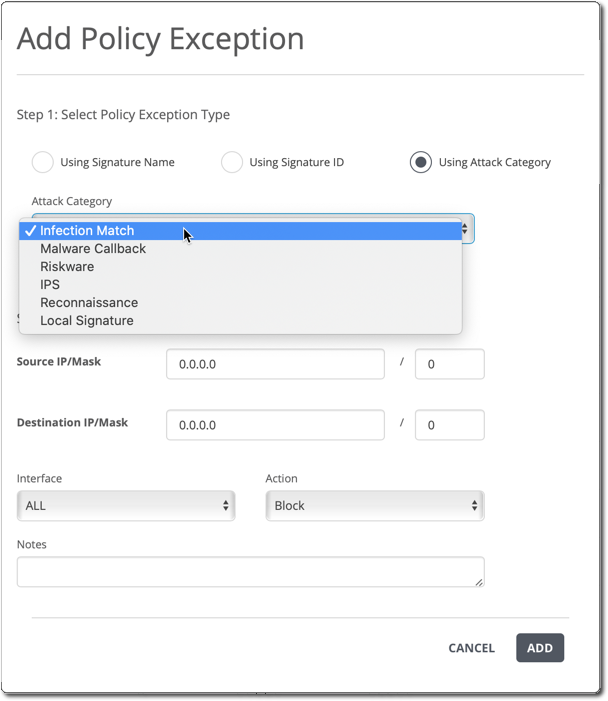Choose Reconnaissance category
This screenshot has width=608, height=701.
[241, 303]
